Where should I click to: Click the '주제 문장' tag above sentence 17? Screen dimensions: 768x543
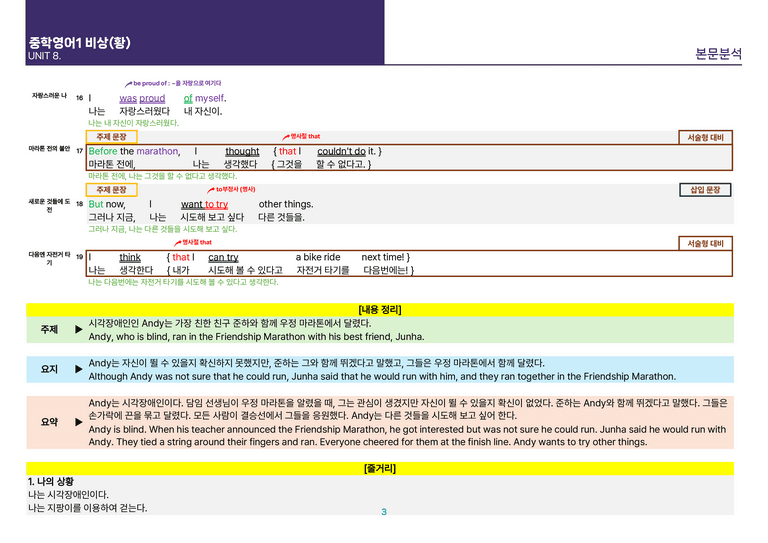[112, 137]
